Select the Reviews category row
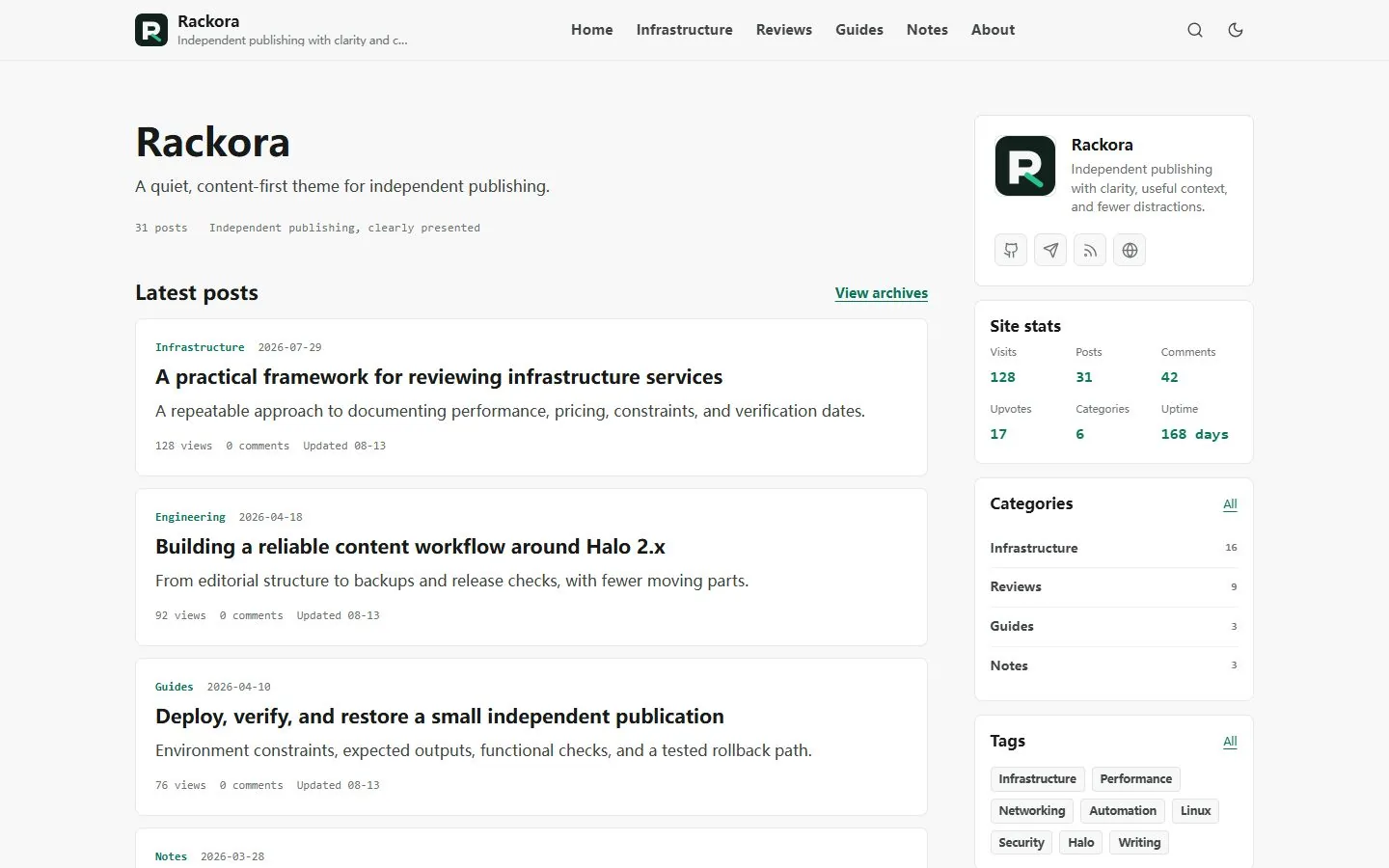This screenshot has width=1389, height=868. [1114, 587]
